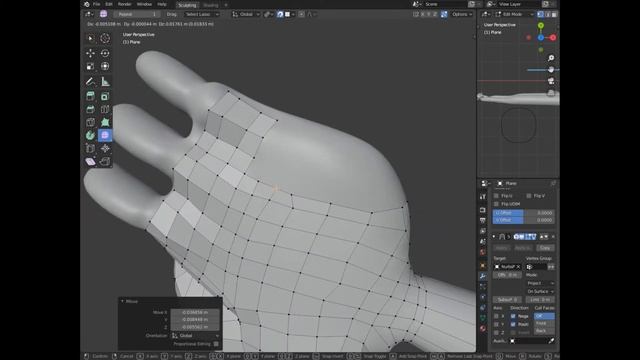Viewport: 640px width, 360px height.
Task: Open the On Surface dropdown
Action: (540, 291)
